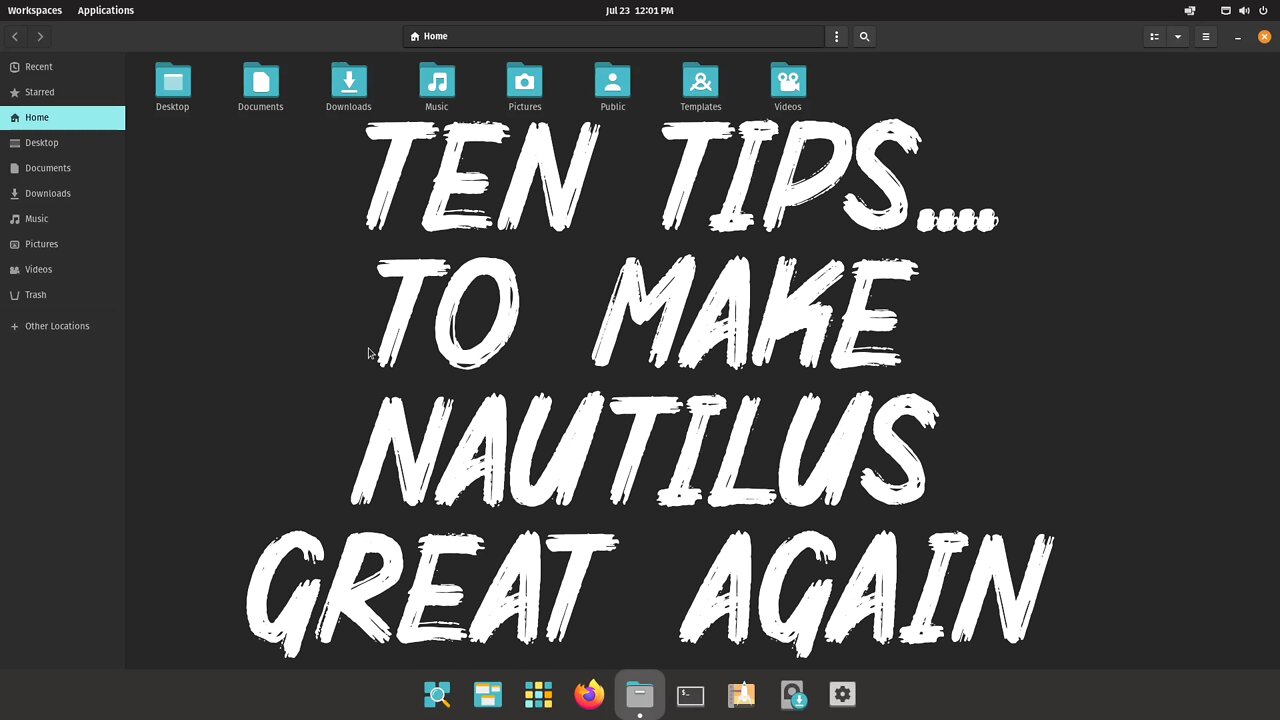1280x720 pixels.
Task: Open the calendar from the date and time
Action: click(x=639, y=10)
